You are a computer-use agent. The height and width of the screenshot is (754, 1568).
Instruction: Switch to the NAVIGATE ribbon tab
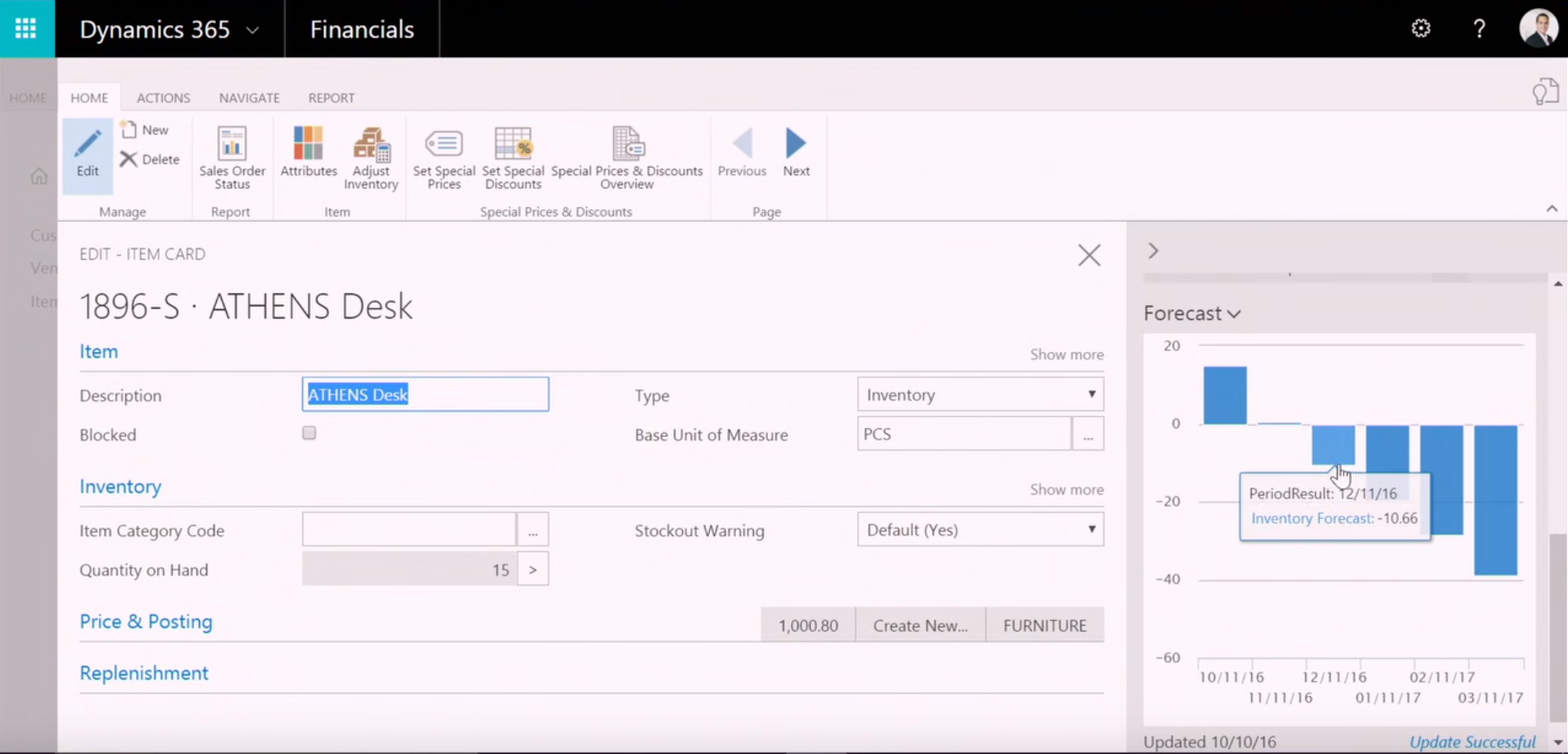pyautogui.click(x=249, y=97)
